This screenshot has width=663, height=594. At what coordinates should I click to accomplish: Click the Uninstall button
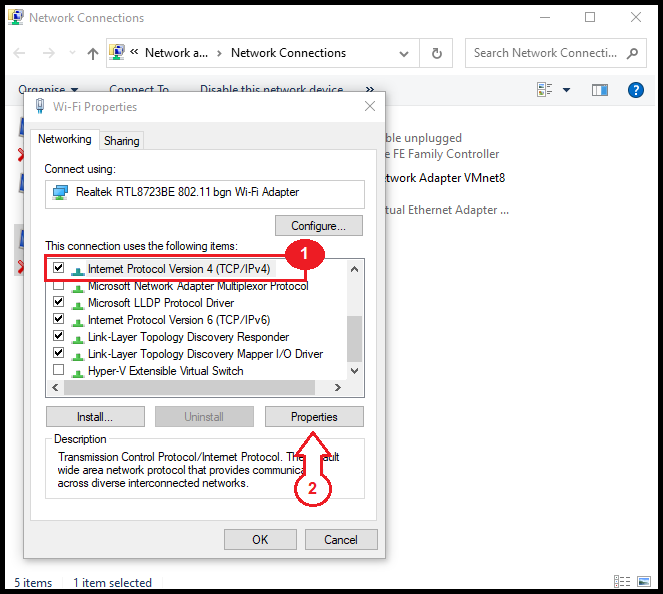tap(204, 417)
